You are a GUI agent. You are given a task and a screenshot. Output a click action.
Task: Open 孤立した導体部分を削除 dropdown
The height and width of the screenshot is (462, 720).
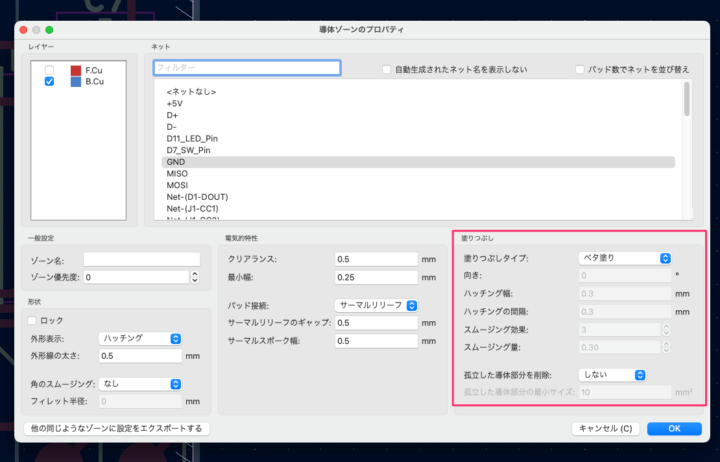click(x=610, y=375)
